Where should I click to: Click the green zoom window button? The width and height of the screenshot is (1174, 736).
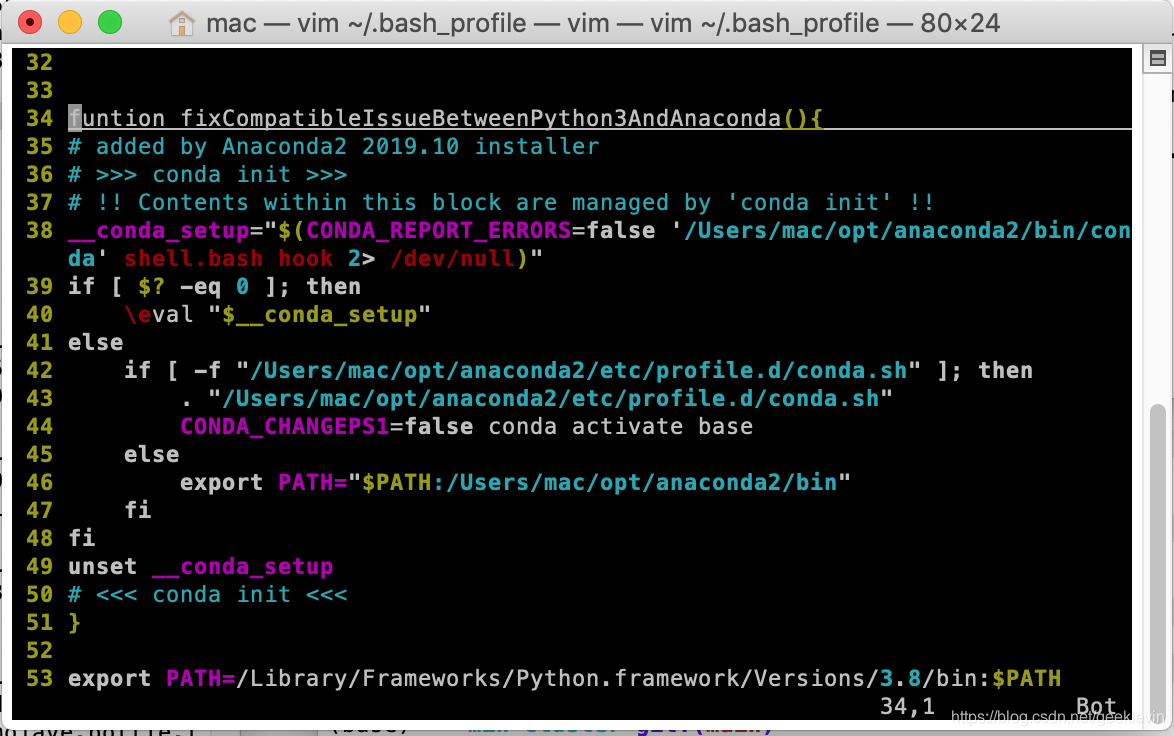110,22
